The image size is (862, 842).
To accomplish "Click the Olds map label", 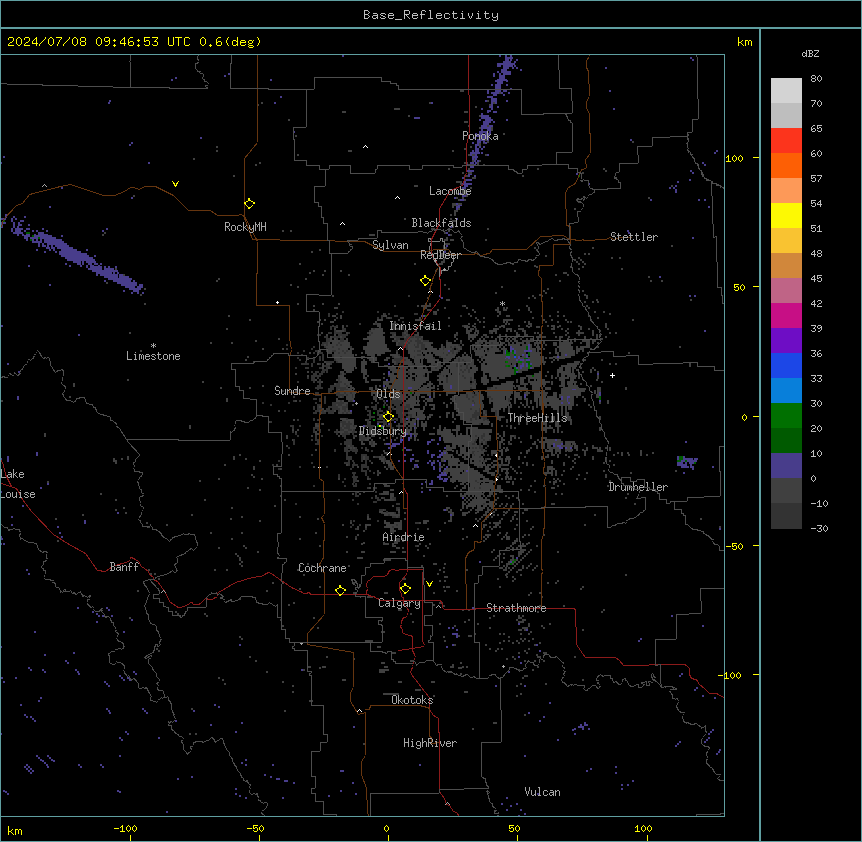I will coord(388,394).
